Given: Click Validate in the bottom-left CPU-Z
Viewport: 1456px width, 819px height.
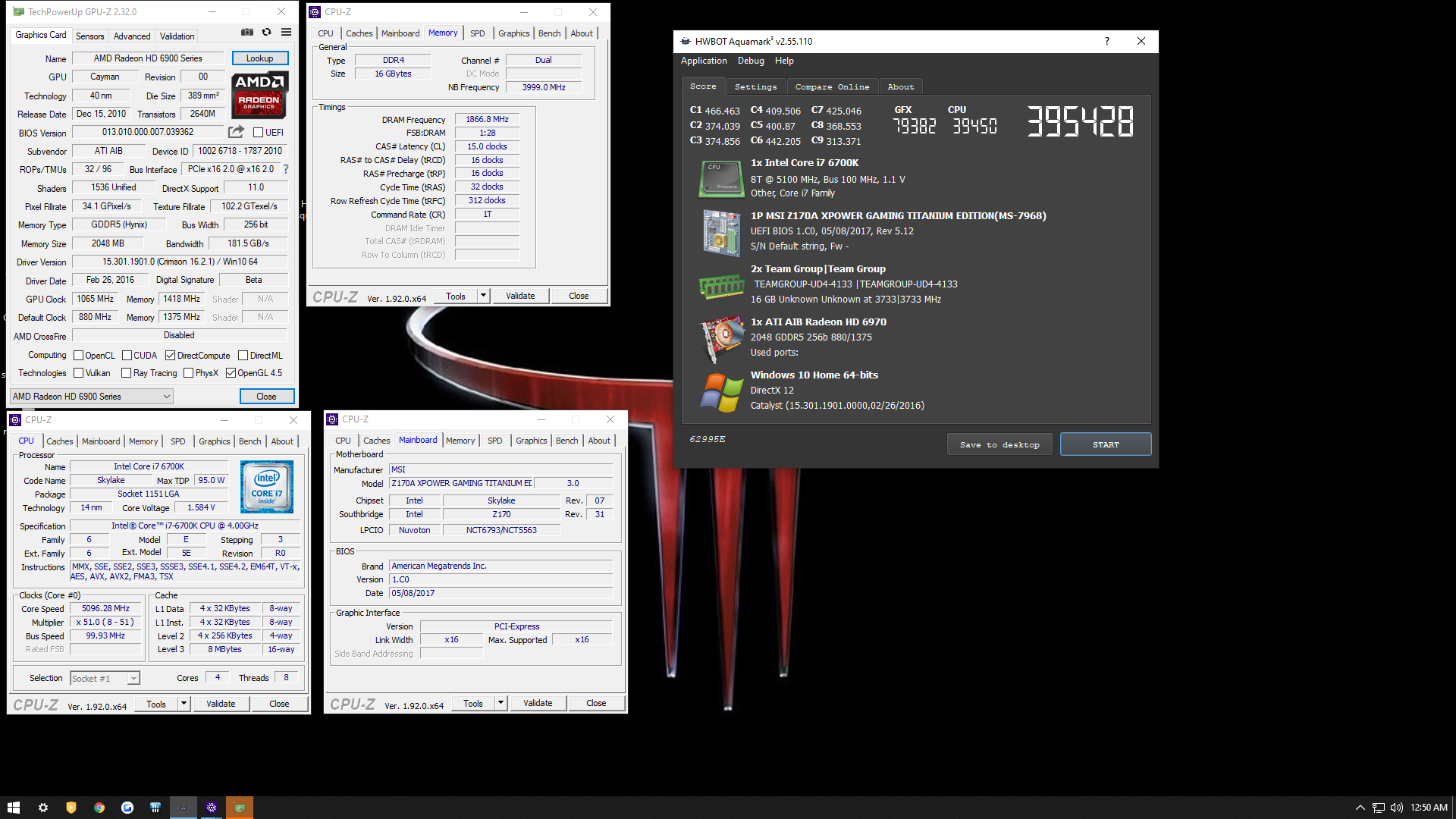Looking at the screenshot, I should 221,704.
